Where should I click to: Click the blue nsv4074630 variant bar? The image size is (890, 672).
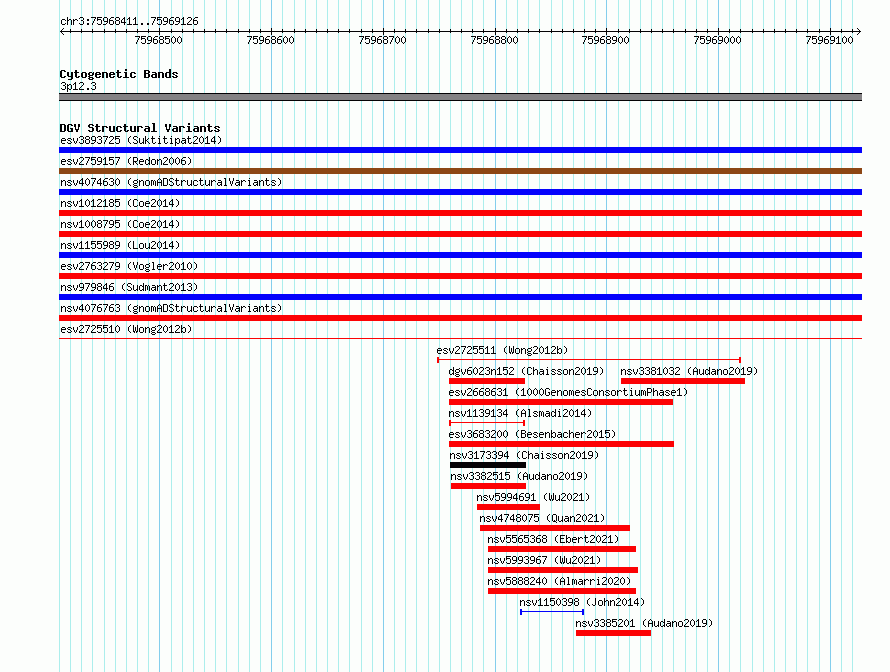click(460, 192)
